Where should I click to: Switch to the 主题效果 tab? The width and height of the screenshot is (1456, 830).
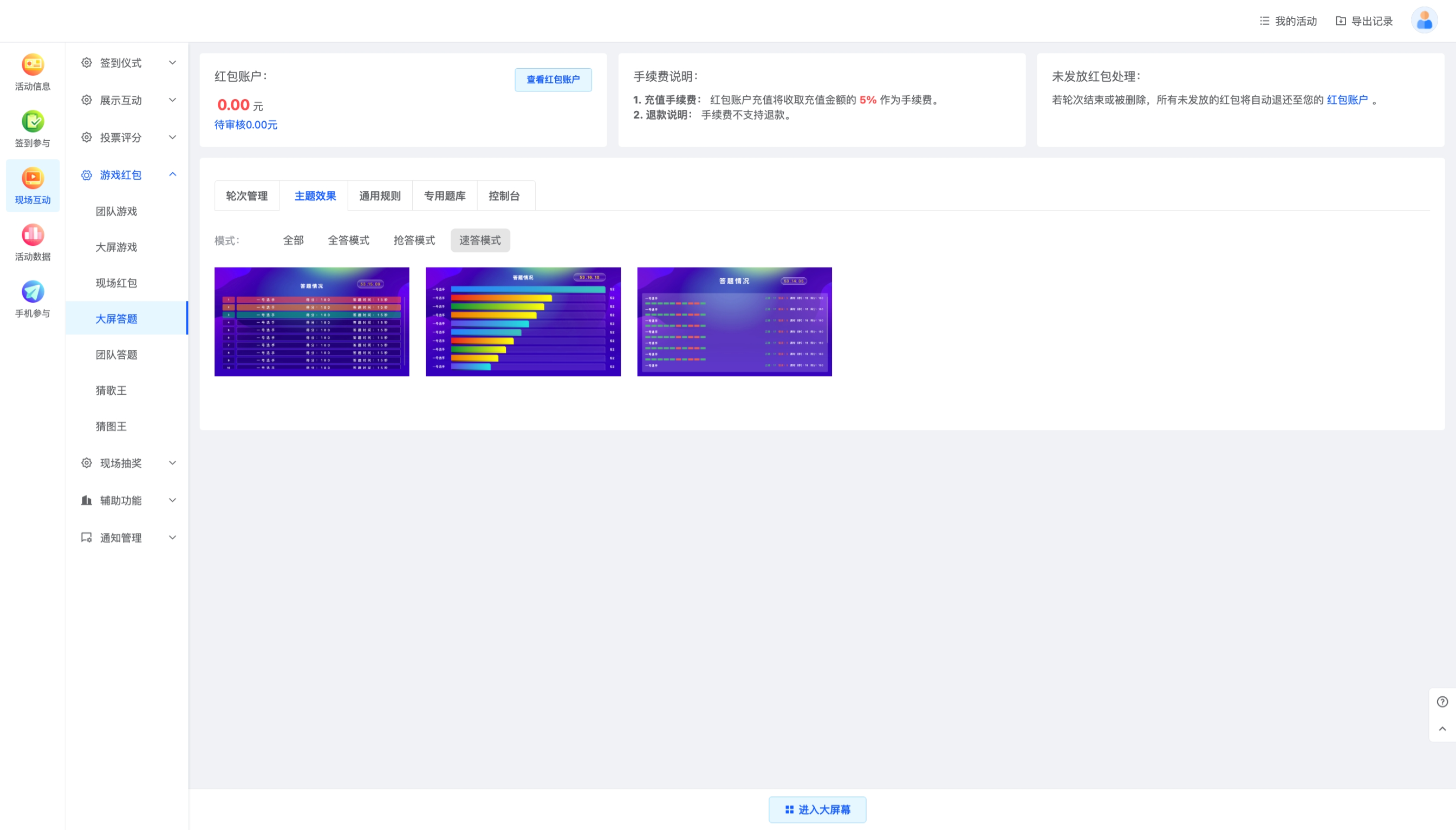click(315, 195)
